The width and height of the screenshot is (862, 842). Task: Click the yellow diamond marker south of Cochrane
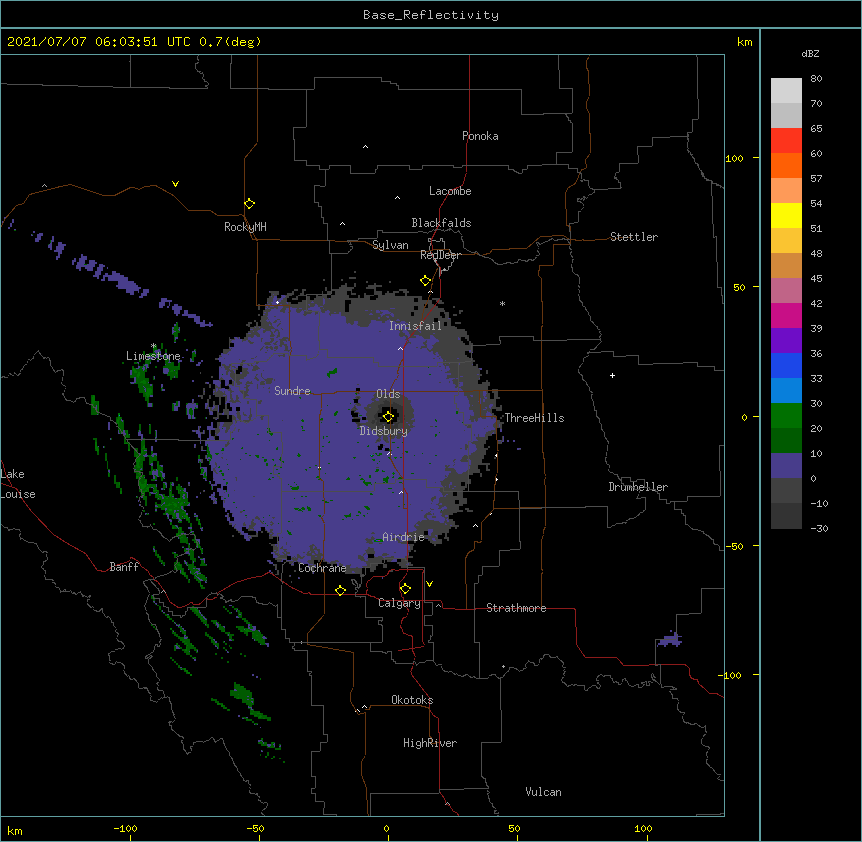pyautogui.click(x=340, y=590)
